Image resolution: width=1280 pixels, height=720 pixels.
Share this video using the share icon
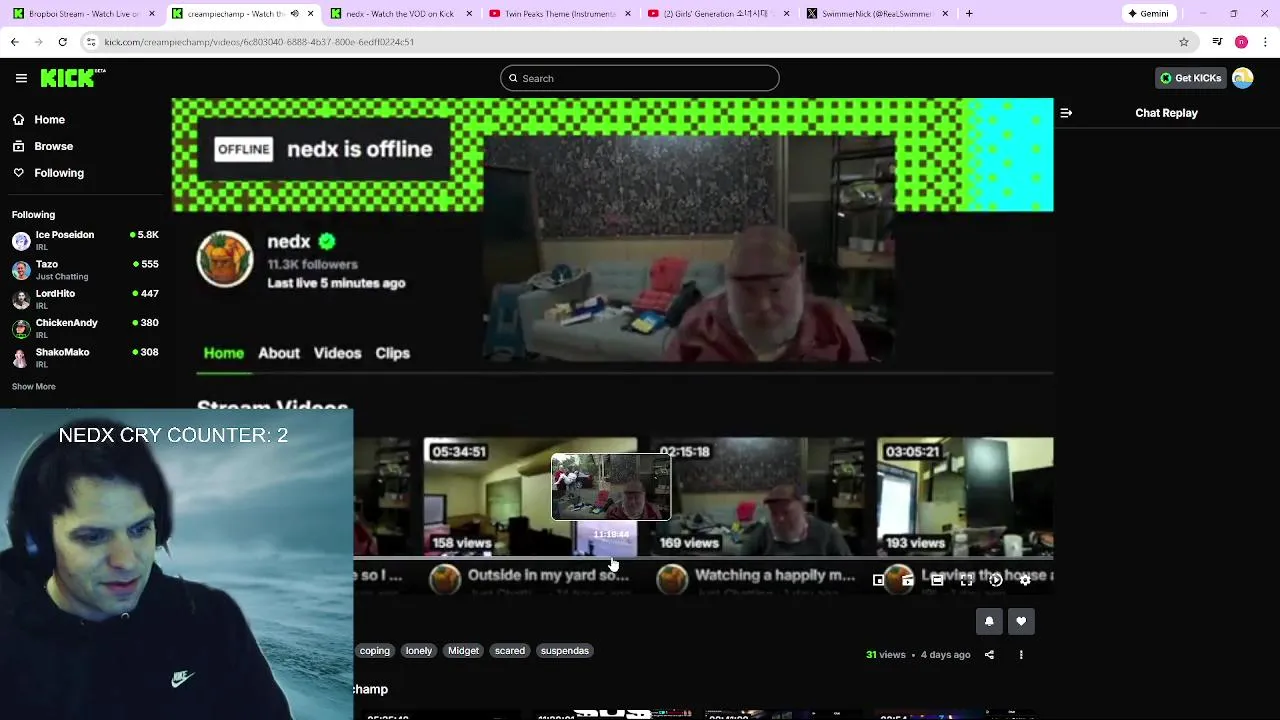pos(989,655)
